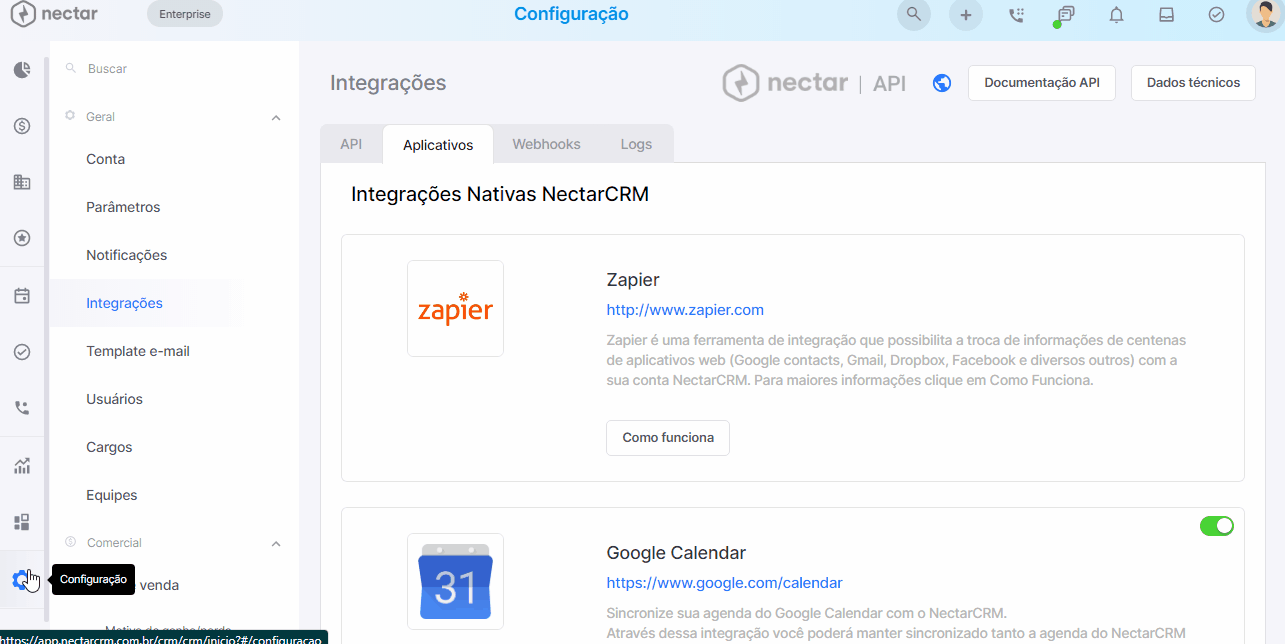Open Parâmetros in the settings menu

123,207
